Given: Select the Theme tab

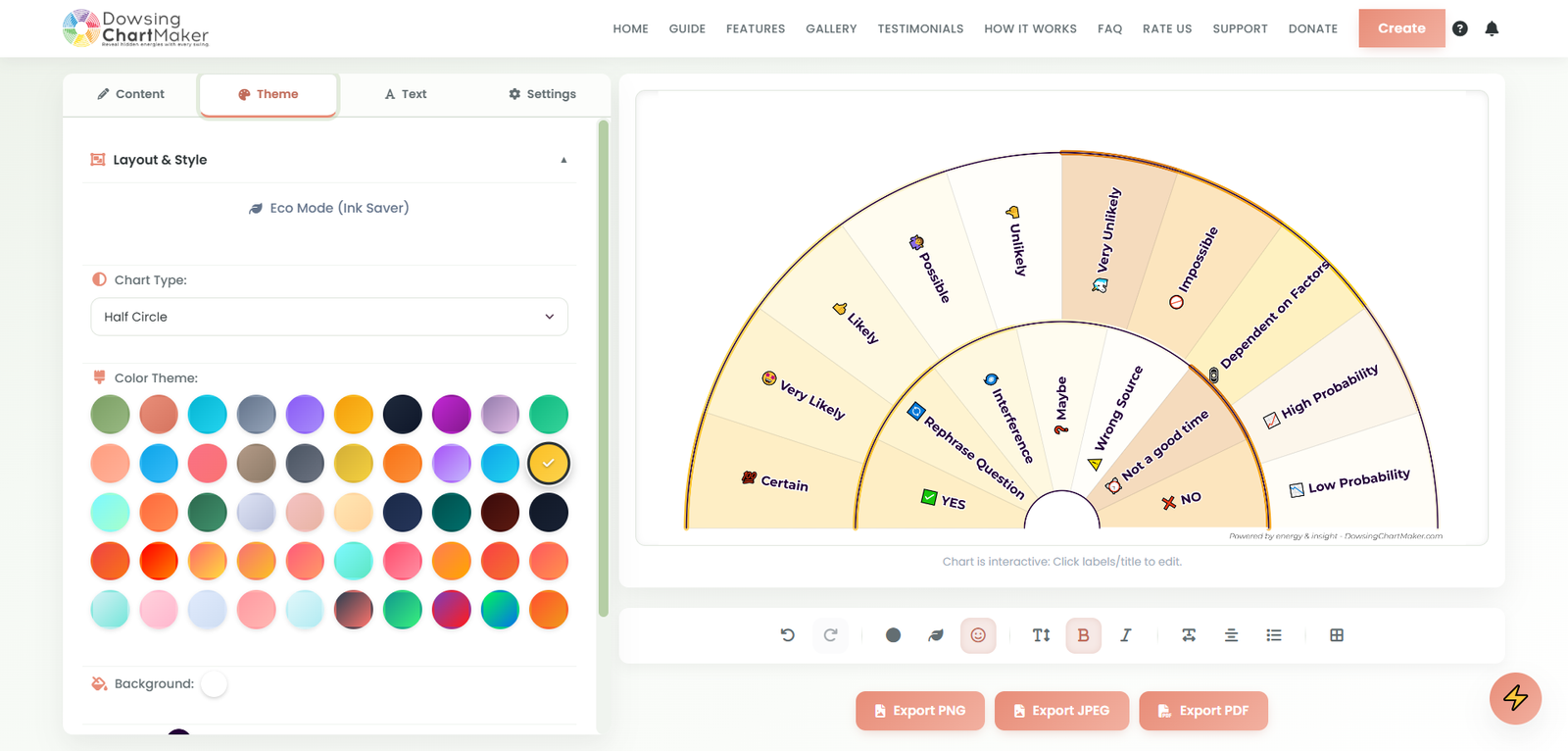Looking at the screenshot, I should (x=269, y=94).
